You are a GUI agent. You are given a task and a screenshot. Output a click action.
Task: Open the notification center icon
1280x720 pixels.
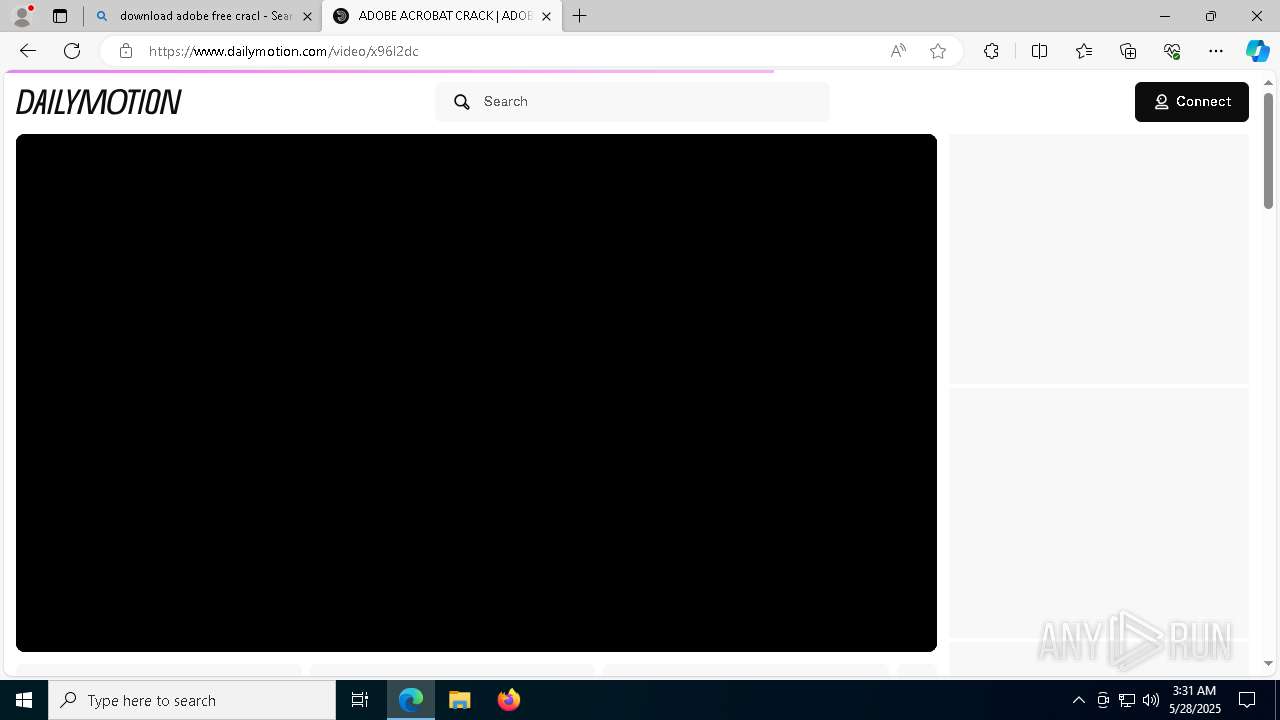tap(1247, 700)
